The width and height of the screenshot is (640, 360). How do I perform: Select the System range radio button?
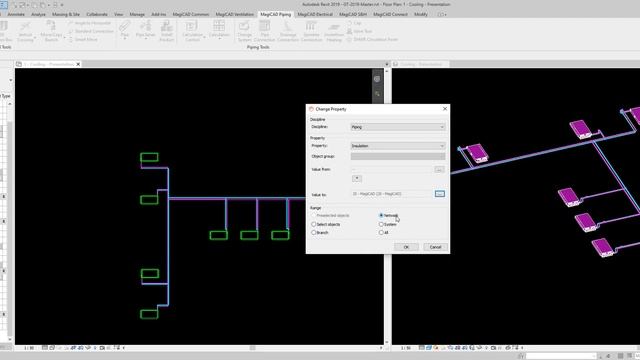pyautogui.click(x=381, y=224)
